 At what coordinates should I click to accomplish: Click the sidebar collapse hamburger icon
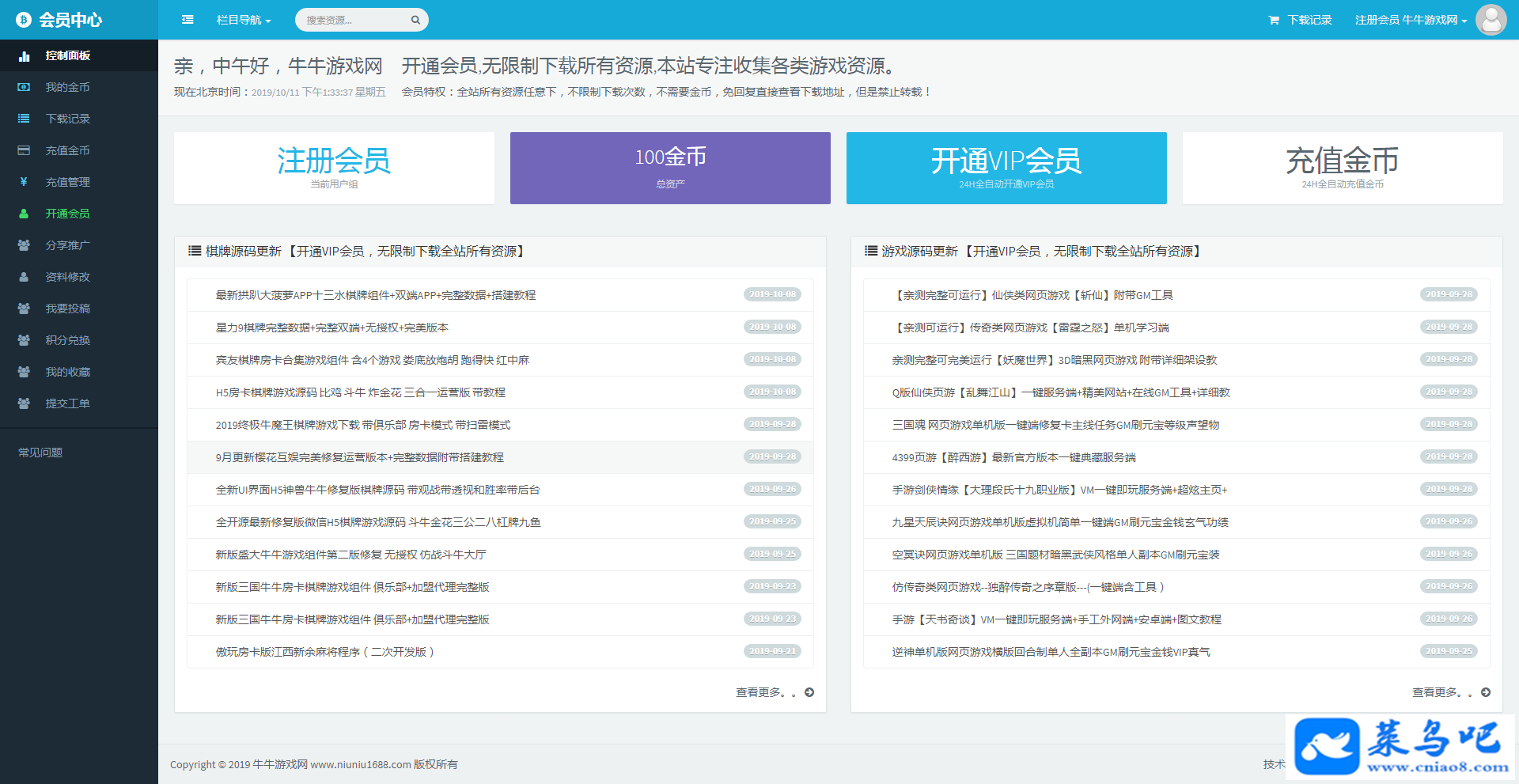pyautogui.click(x=188, y=20)
